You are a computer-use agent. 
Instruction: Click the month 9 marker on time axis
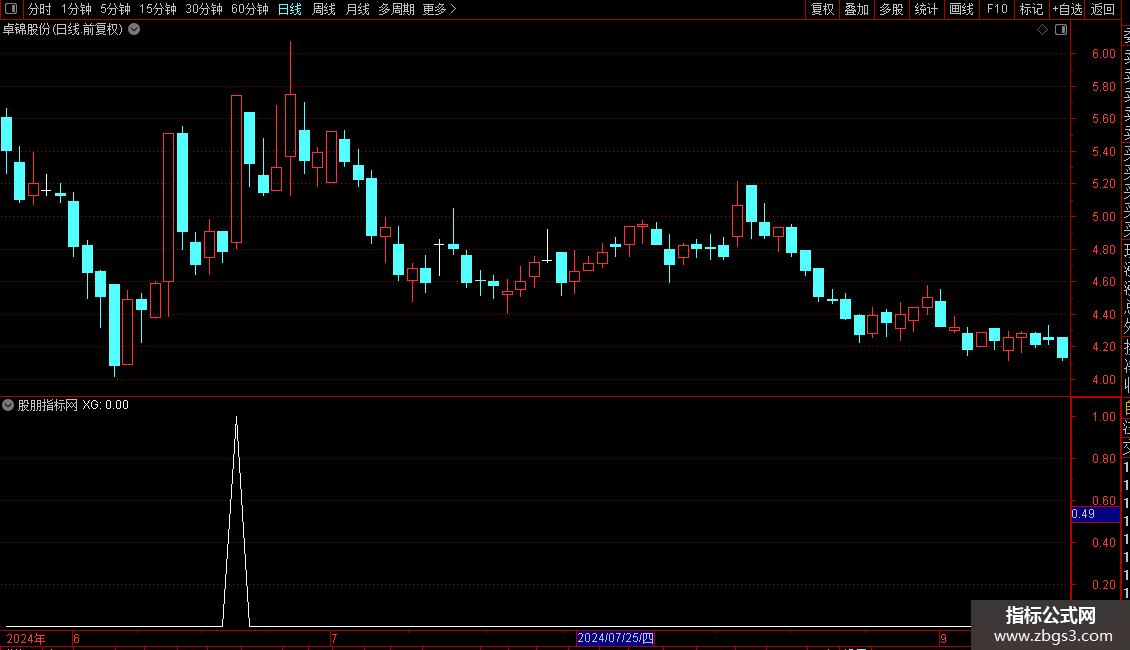(943, 638)
